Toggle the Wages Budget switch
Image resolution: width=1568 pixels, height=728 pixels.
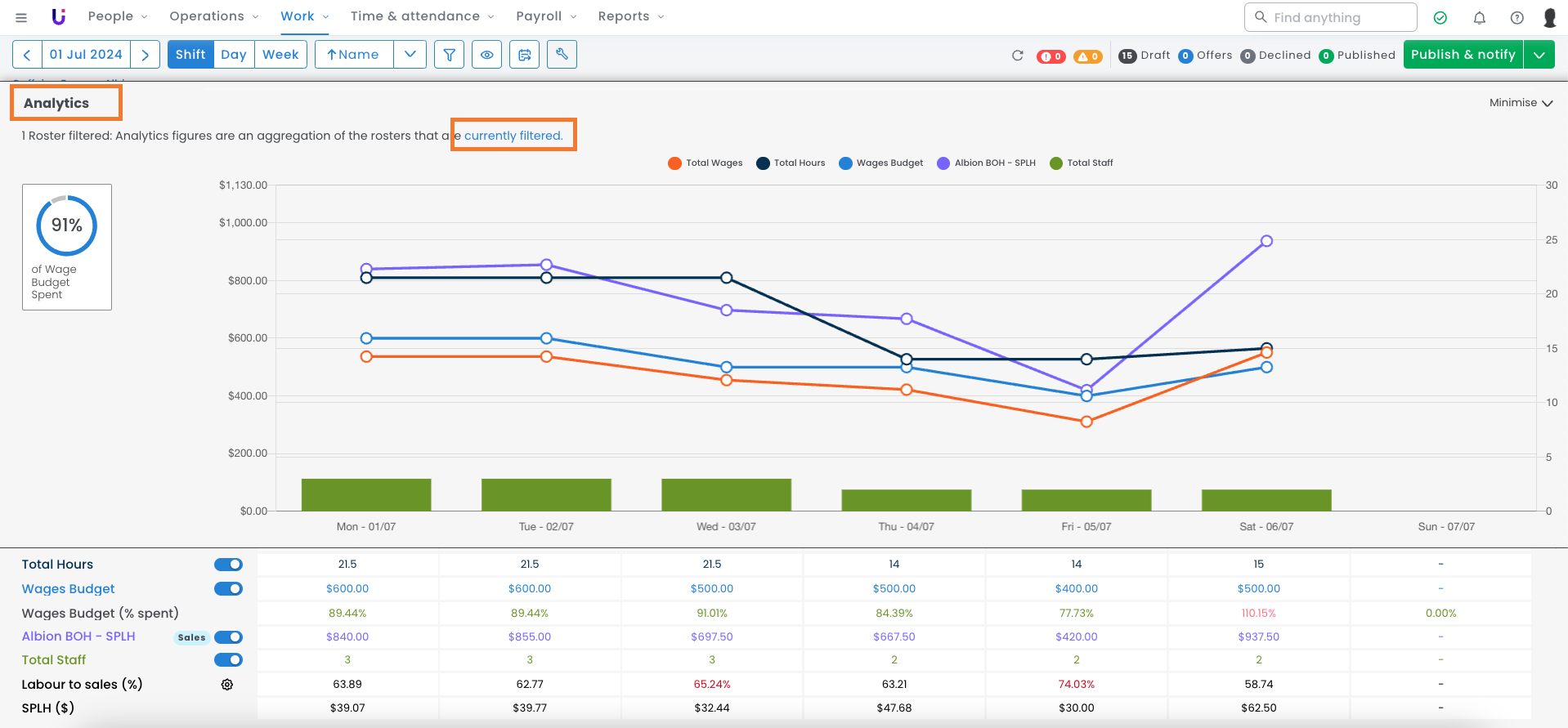click(x=228, y=589)
